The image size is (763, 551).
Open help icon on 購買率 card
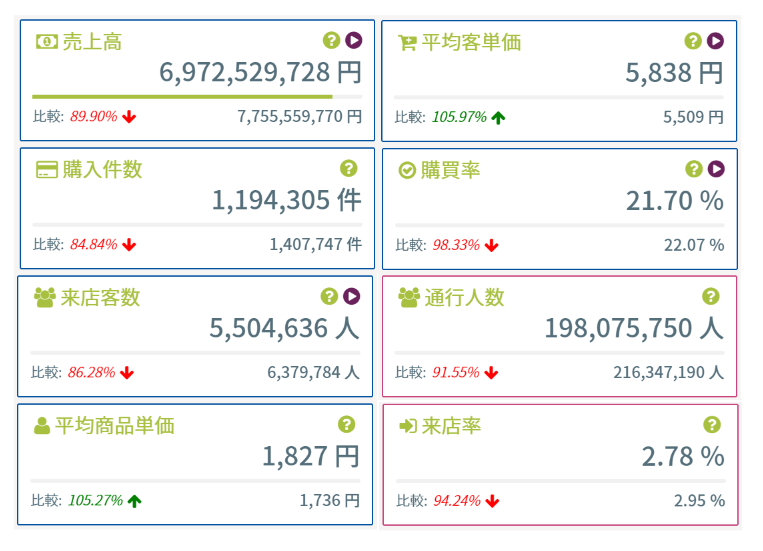coord(693,169)
